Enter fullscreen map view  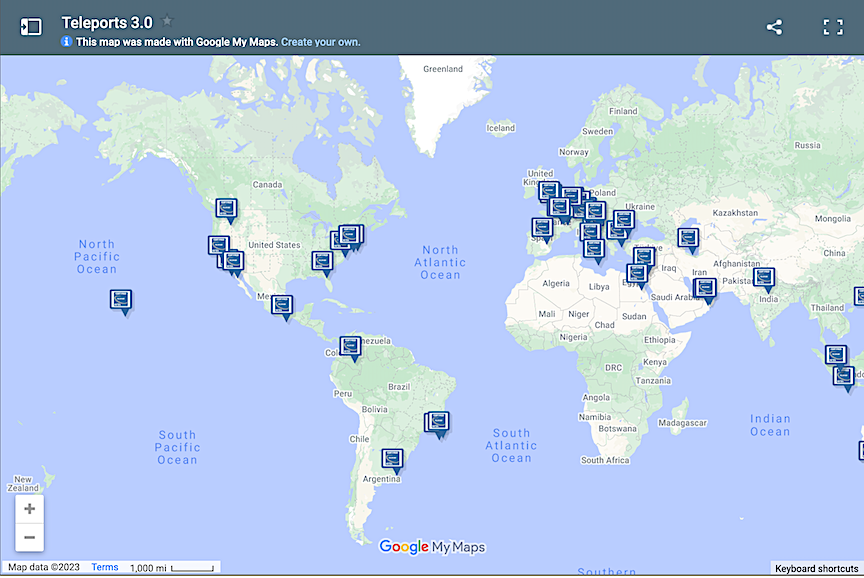tap(833, 27)
